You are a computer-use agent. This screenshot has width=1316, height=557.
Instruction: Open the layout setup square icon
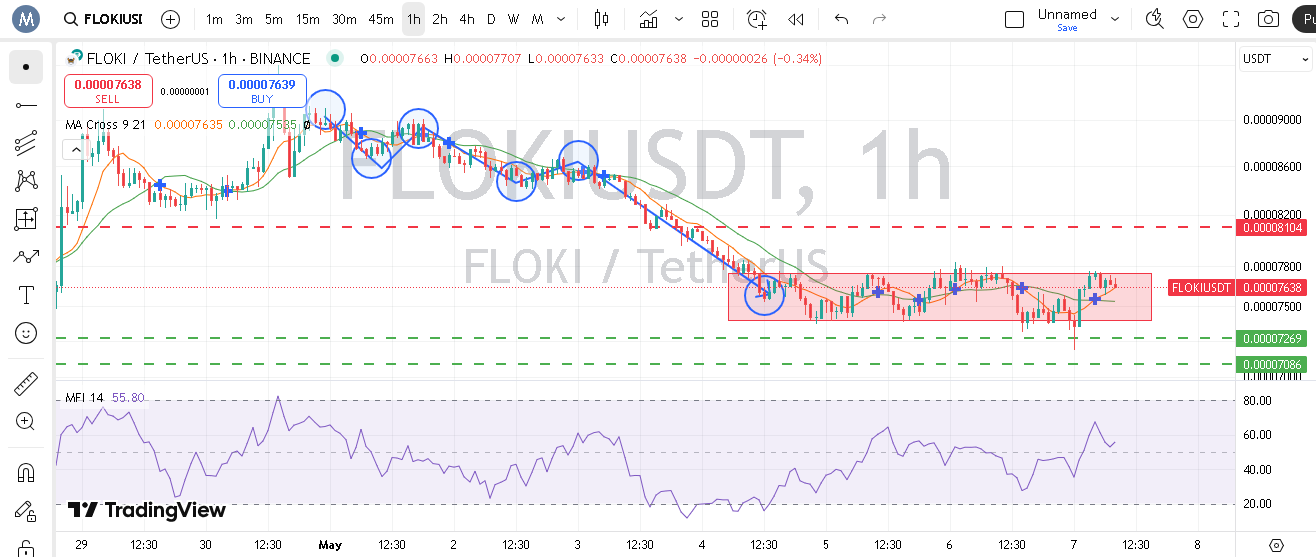tap(1015, 19)
